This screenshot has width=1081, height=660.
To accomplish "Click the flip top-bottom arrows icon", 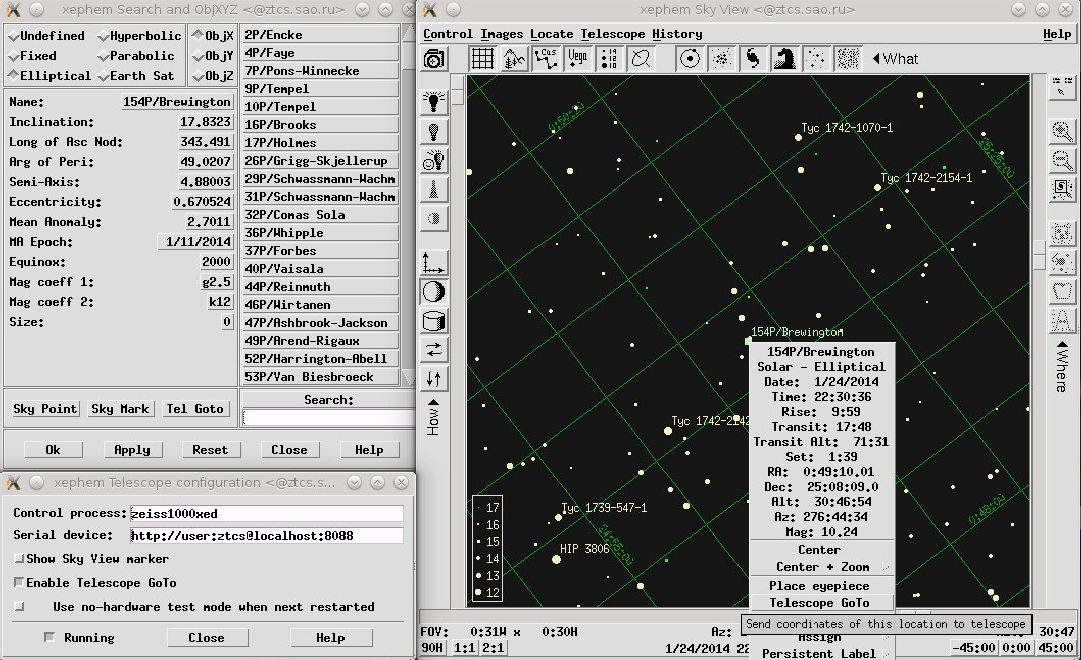I will pyautogui.click(x=434, y=379).
